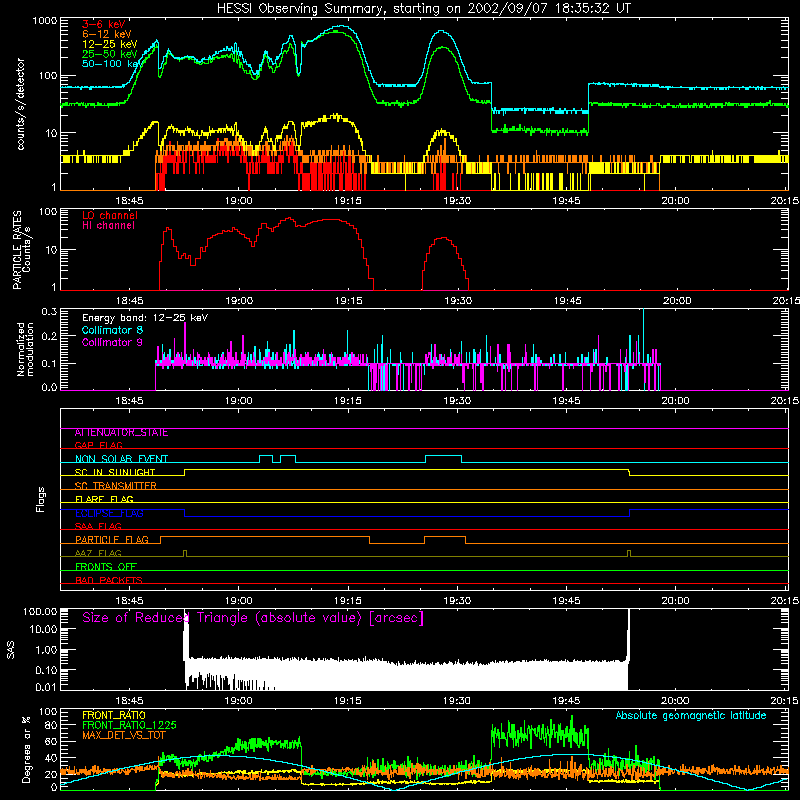Click the 19:30 tick under the SAS plot
The width and height of the screenshot is (800, 800).
[x=457, y=701]
